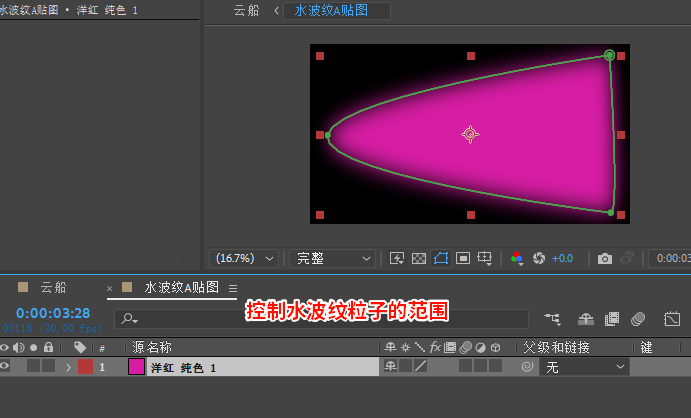The width and height of the screenshot is (691, 418).
Task: Enable motion blur box for 洋红 纯色 1
Action: click(x=465, y=366)
